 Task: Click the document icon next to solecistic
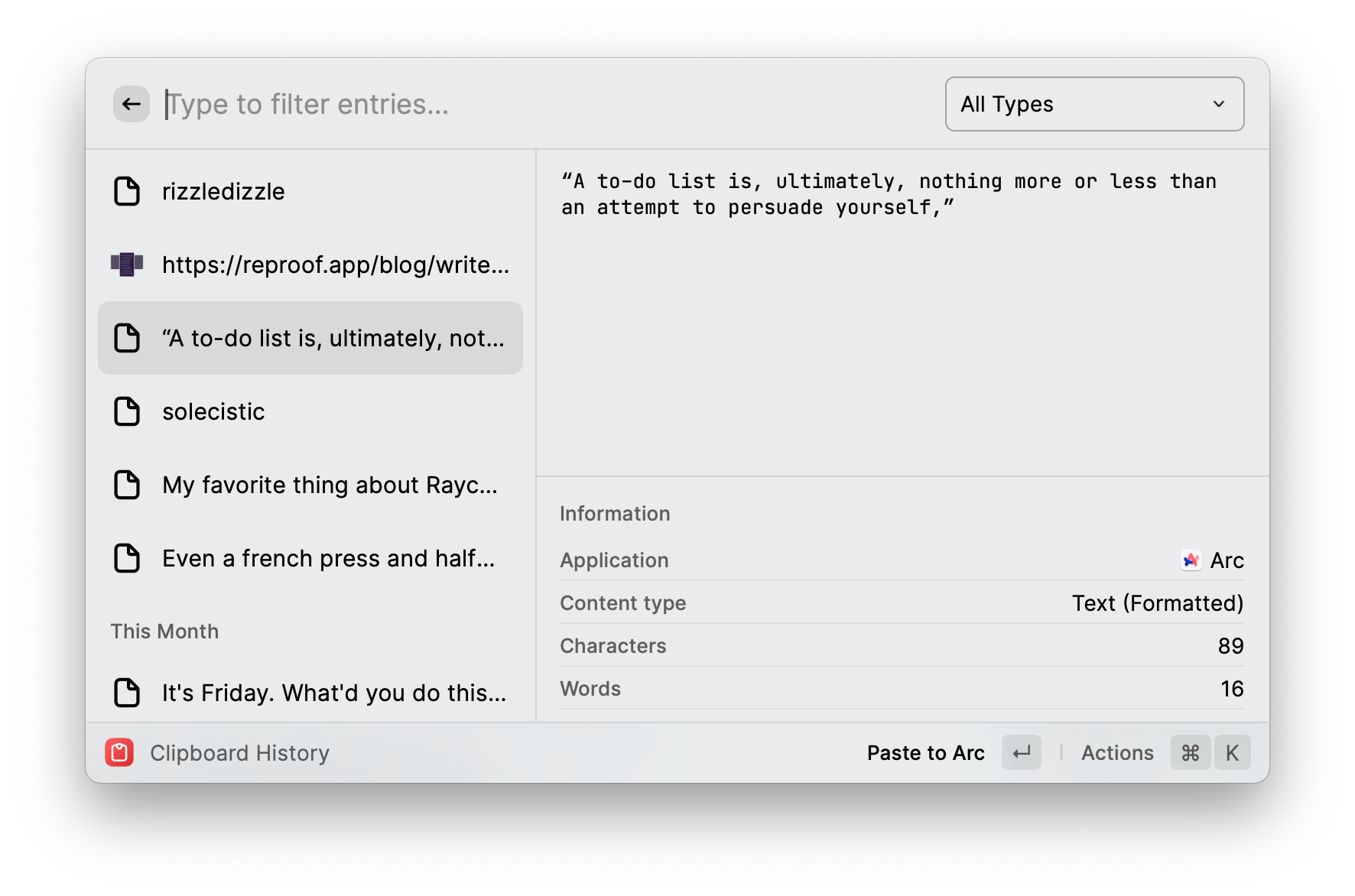(127, 411)
